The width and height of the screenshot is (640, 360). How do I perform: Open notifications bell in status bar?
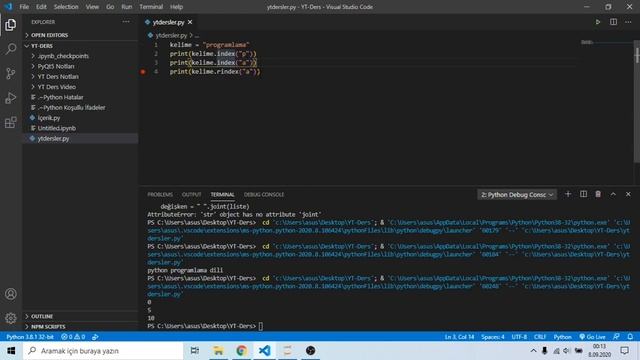coord(630,337)
